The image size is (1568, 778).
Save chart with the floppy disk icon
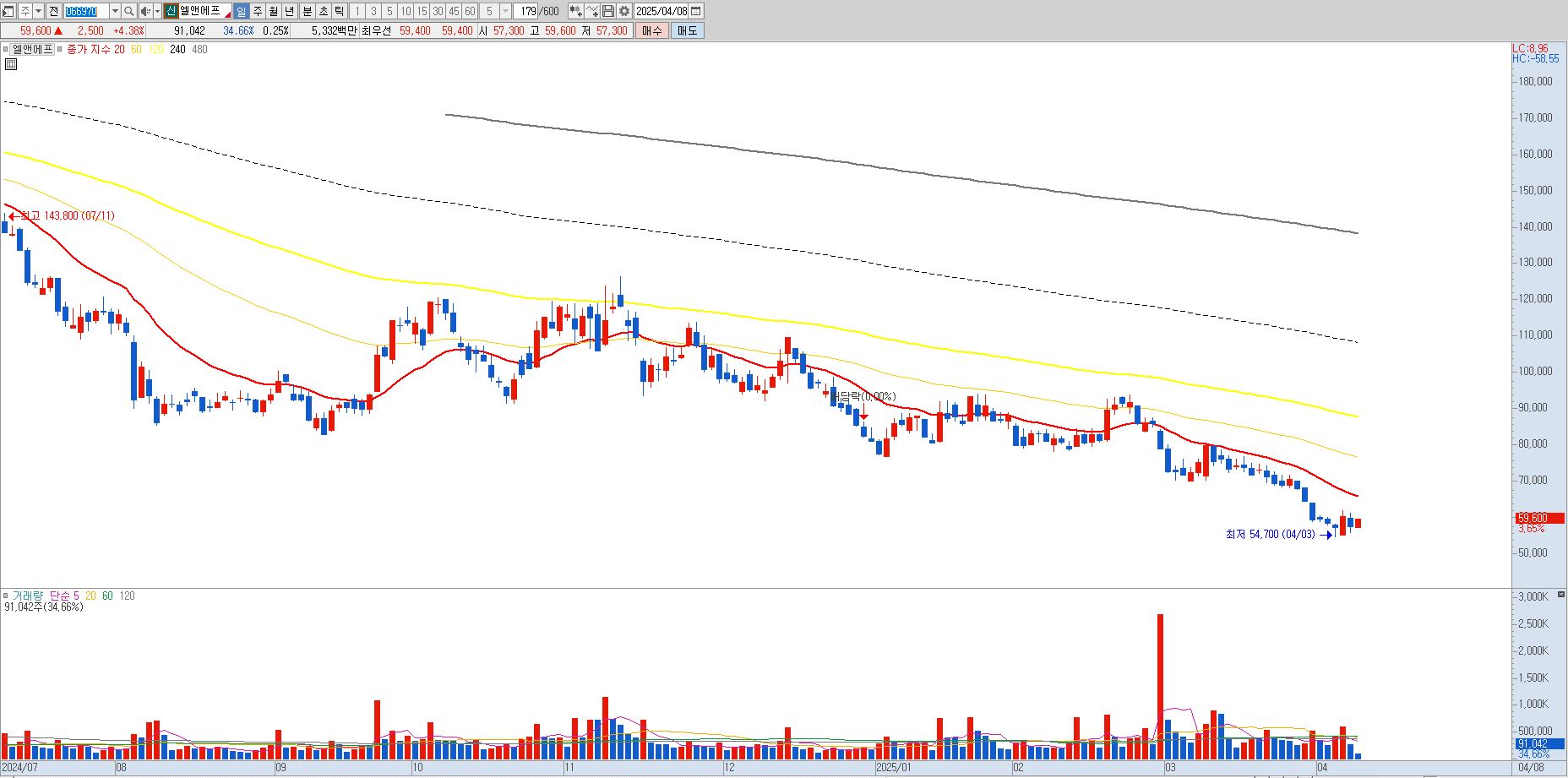point(608,11)
